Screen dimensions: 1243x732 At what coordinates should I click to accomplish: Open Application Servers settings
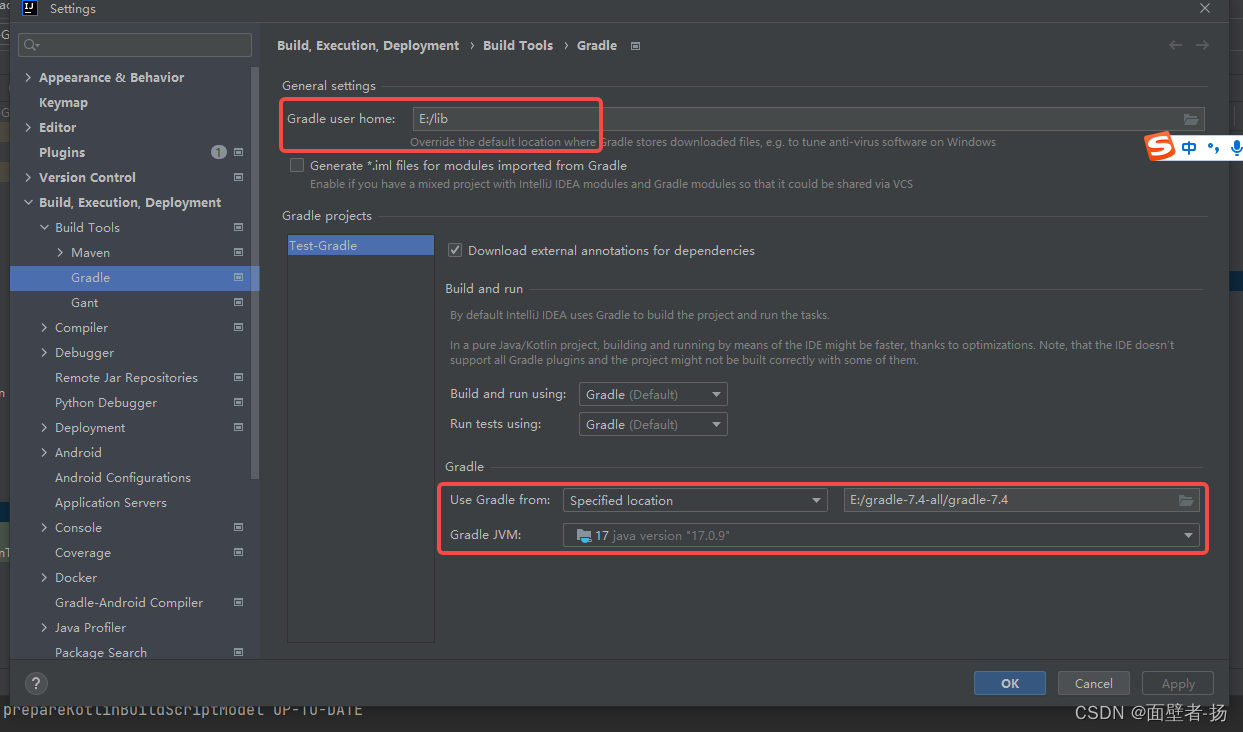tap(111, 502)
